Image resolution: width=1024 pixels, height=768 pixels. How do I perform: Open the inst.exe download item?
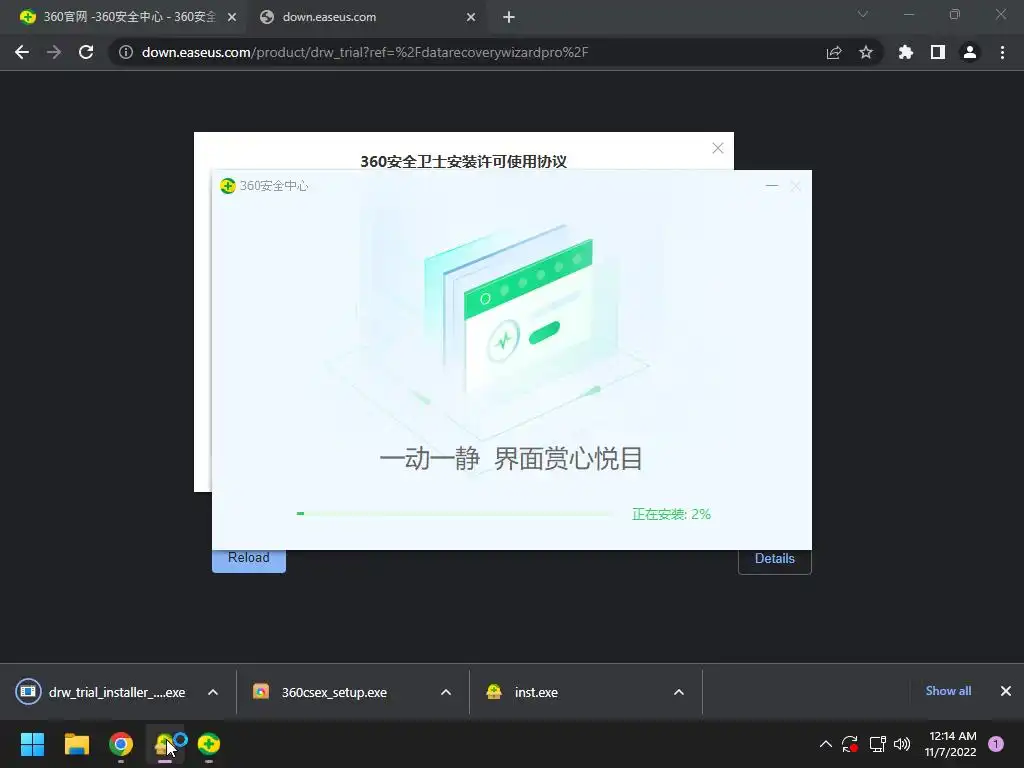(x=522, y=692)
